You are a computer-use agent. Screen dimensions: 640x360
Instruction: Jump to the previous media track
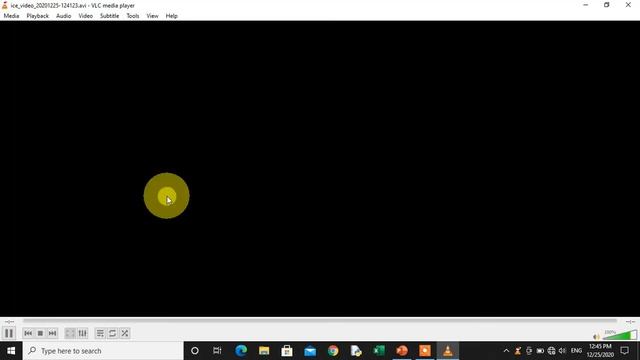[28, 333]
